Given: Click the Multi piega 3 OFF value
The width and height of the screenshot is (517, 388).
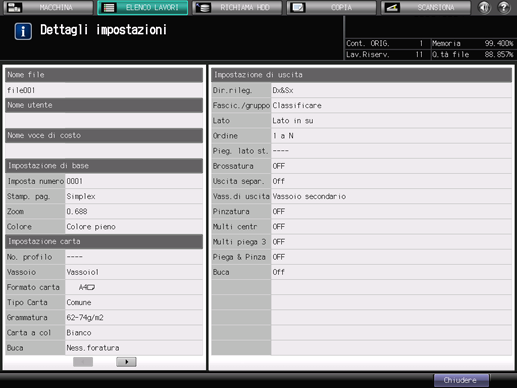Looking at the screenshot, I should [x=278, y=242].
